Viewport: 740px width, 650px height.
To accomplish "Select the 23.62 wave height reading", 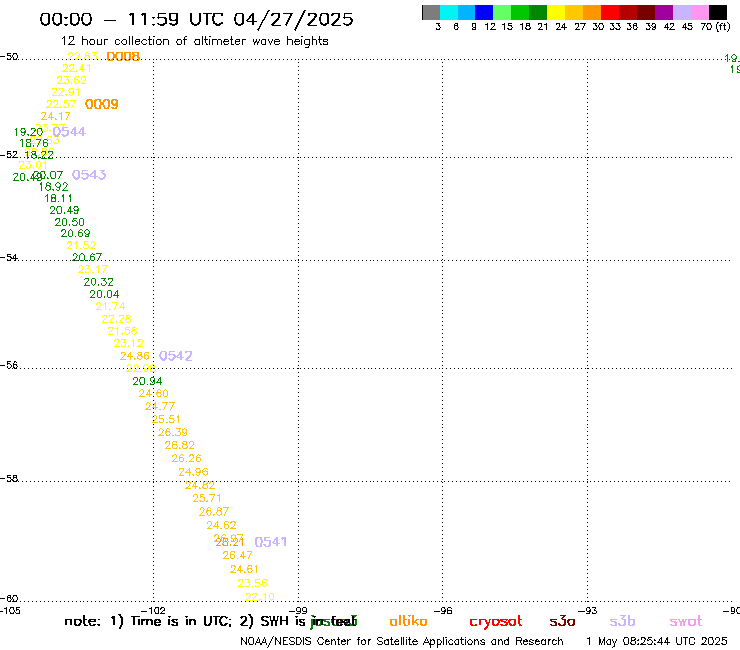I will (x=72, y=80).
